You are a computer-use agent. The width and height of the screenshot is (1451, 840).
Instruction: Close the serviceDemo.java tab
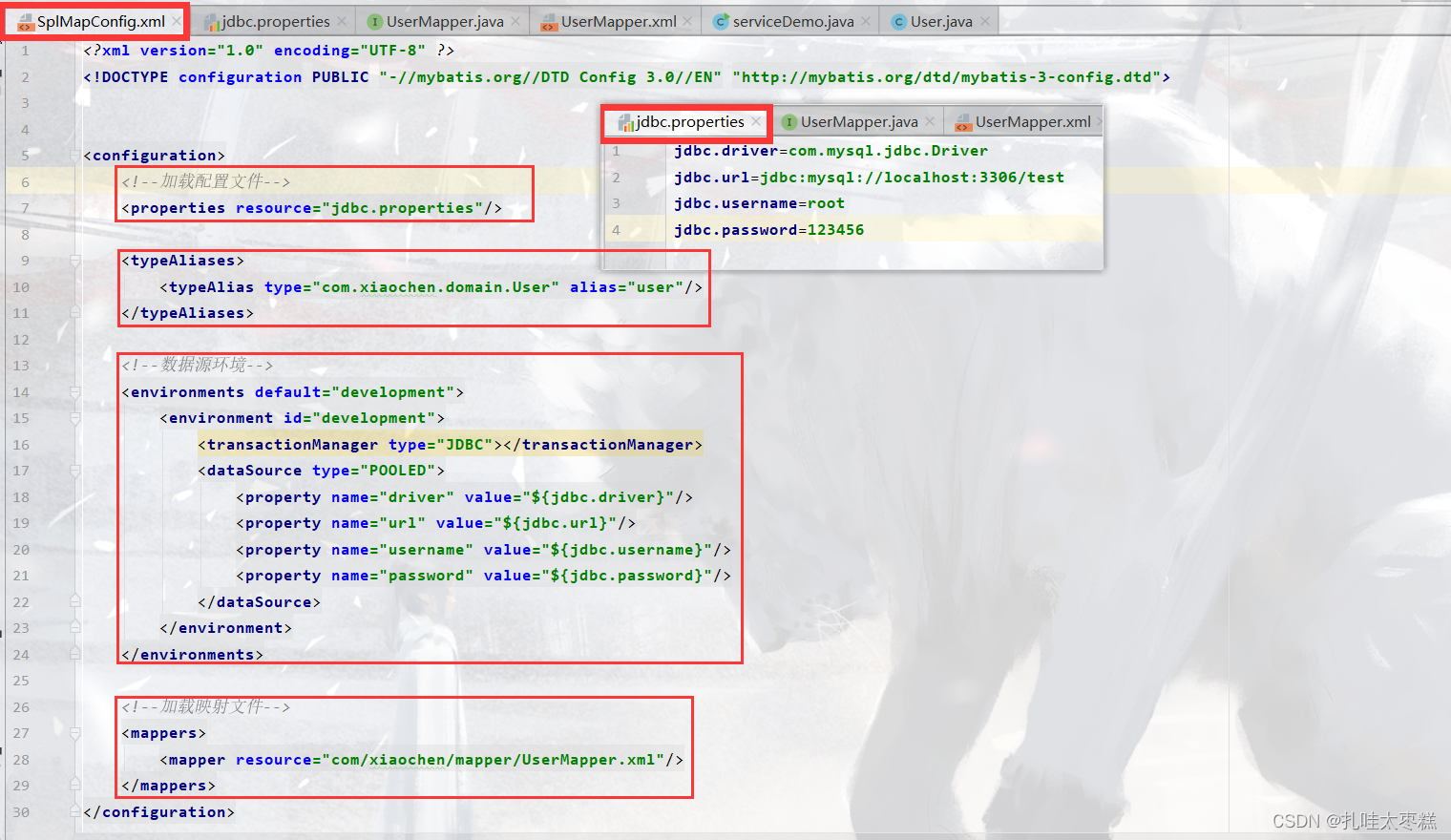tap(866, 21)
